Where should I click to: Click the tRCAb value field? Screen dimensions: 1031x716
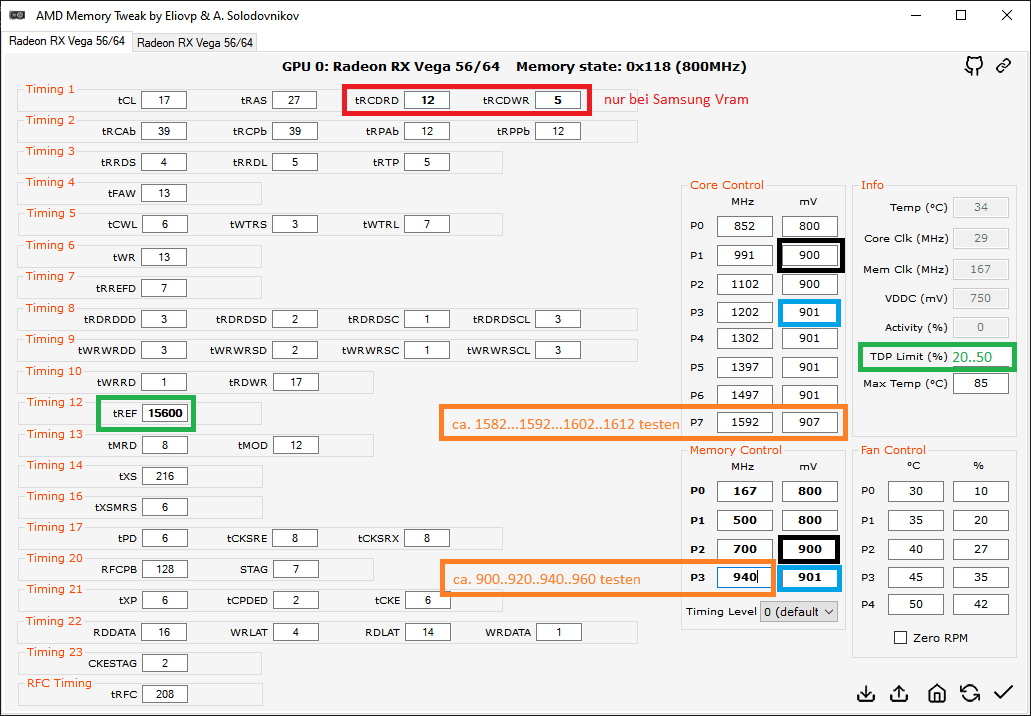tap(164, 131)
